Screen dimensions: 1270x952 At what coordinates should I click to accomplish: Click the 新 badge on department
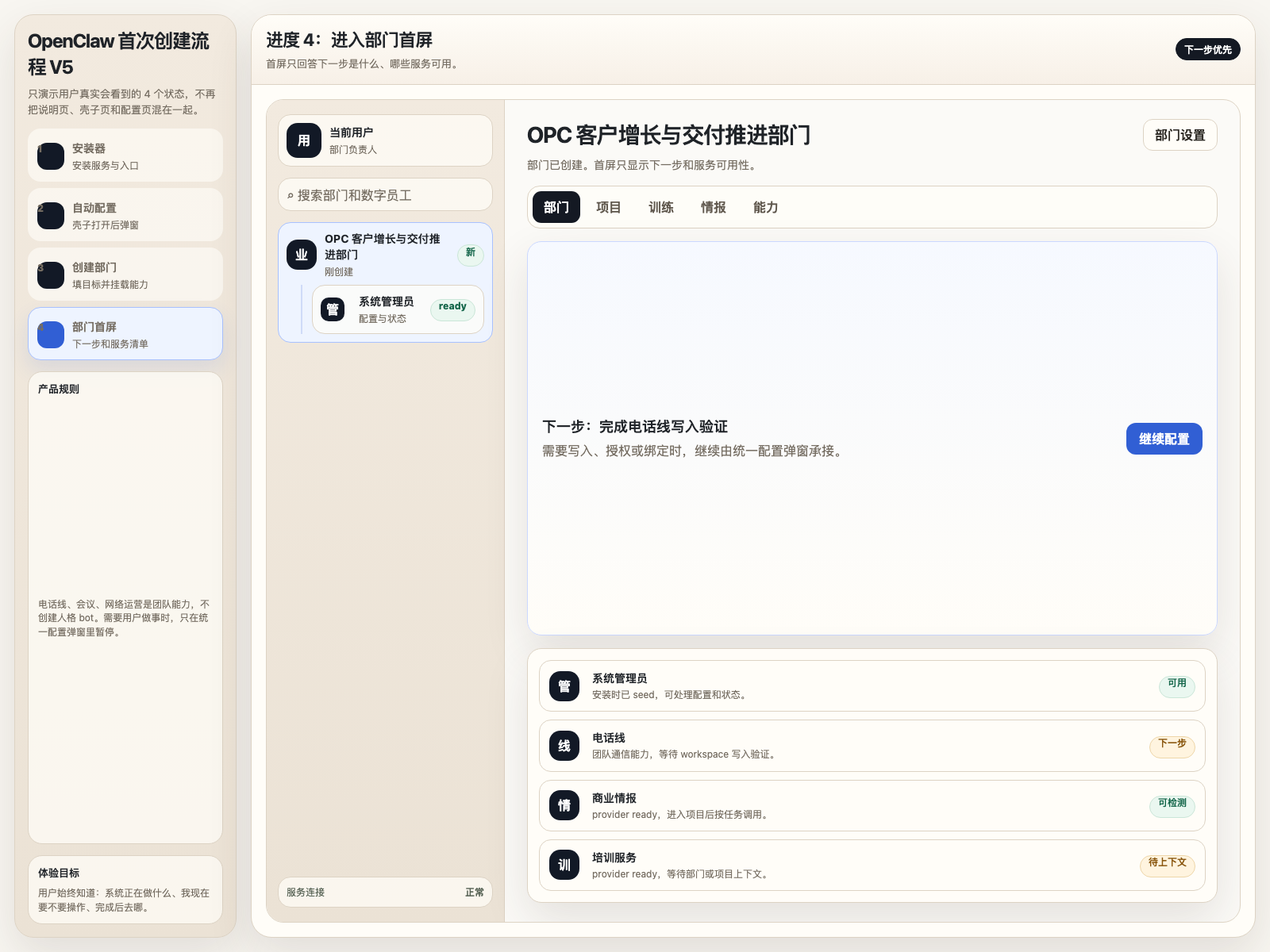click(x=471, y=255)
